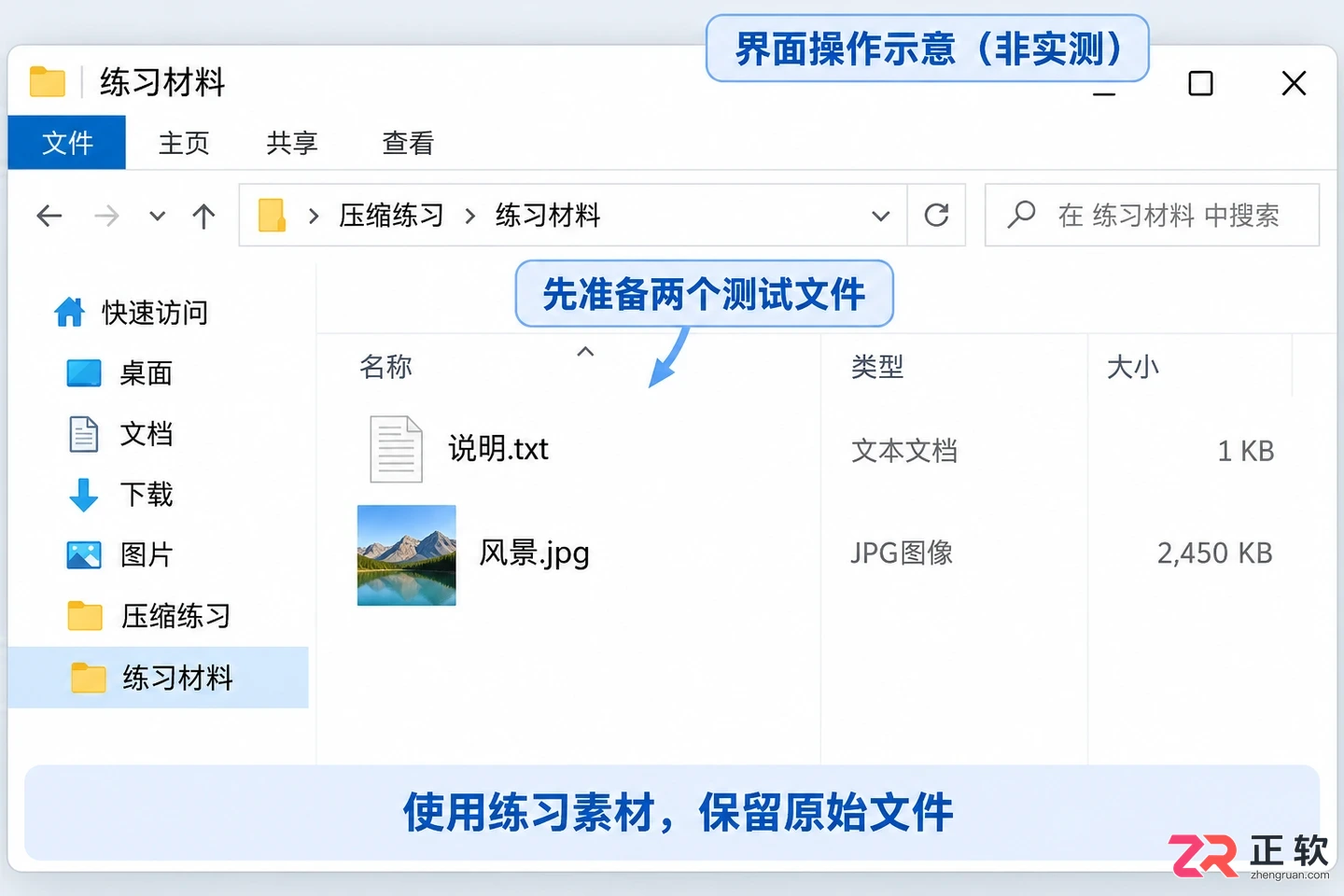This screenshot has height=896, width=1344.
Task: Click the blue 下载 arrow icon
Action: pyautogui.click(x=84, y=495)
